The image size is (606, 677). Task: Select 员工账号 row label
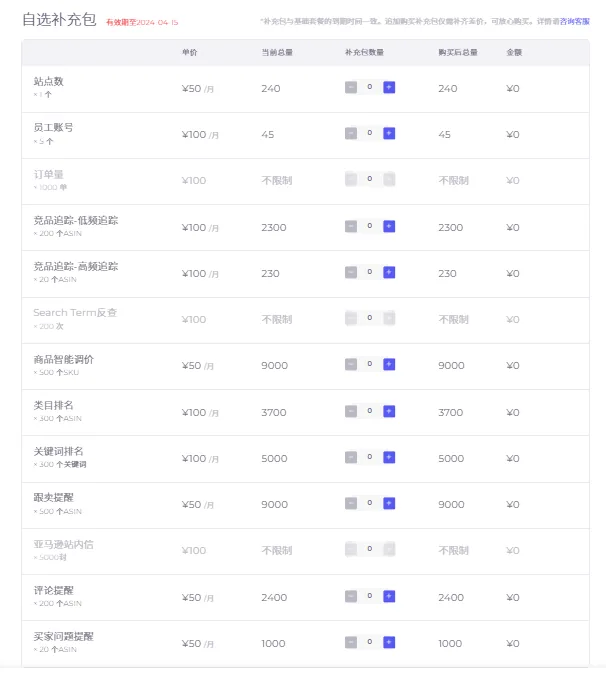click(x=53, y=127)
